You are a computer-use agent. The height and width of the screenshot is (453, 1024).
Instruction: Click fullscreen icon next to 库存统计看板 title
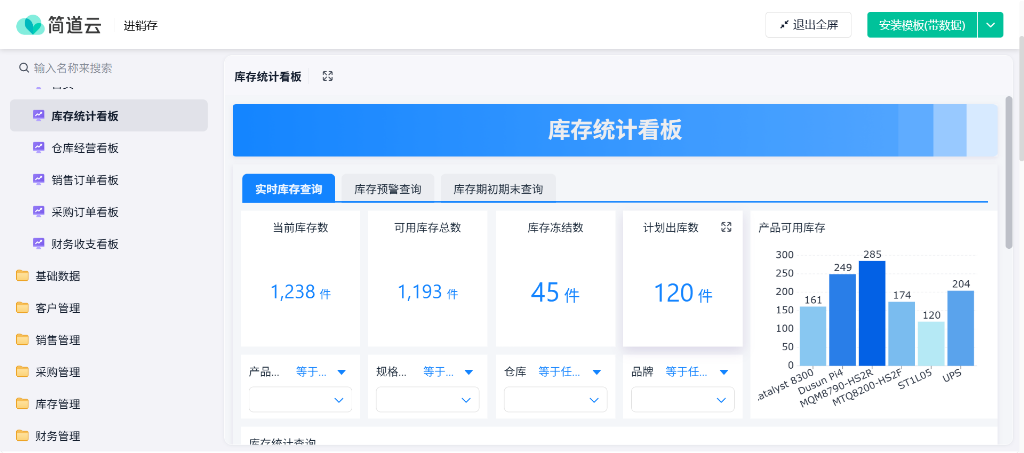pyautogui.click(x=328, y=76)
